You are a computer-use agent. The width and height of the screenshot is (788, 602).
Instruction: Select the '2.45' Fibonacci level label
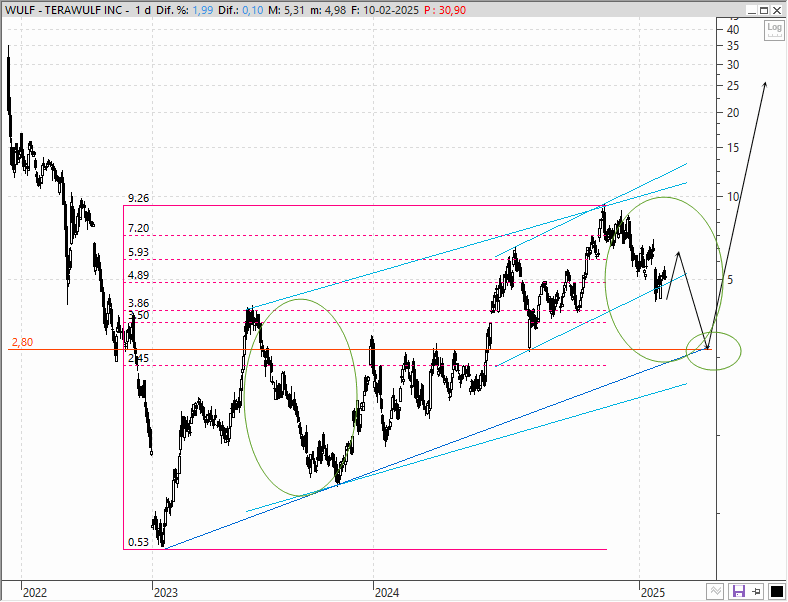(x=139, y=358)
